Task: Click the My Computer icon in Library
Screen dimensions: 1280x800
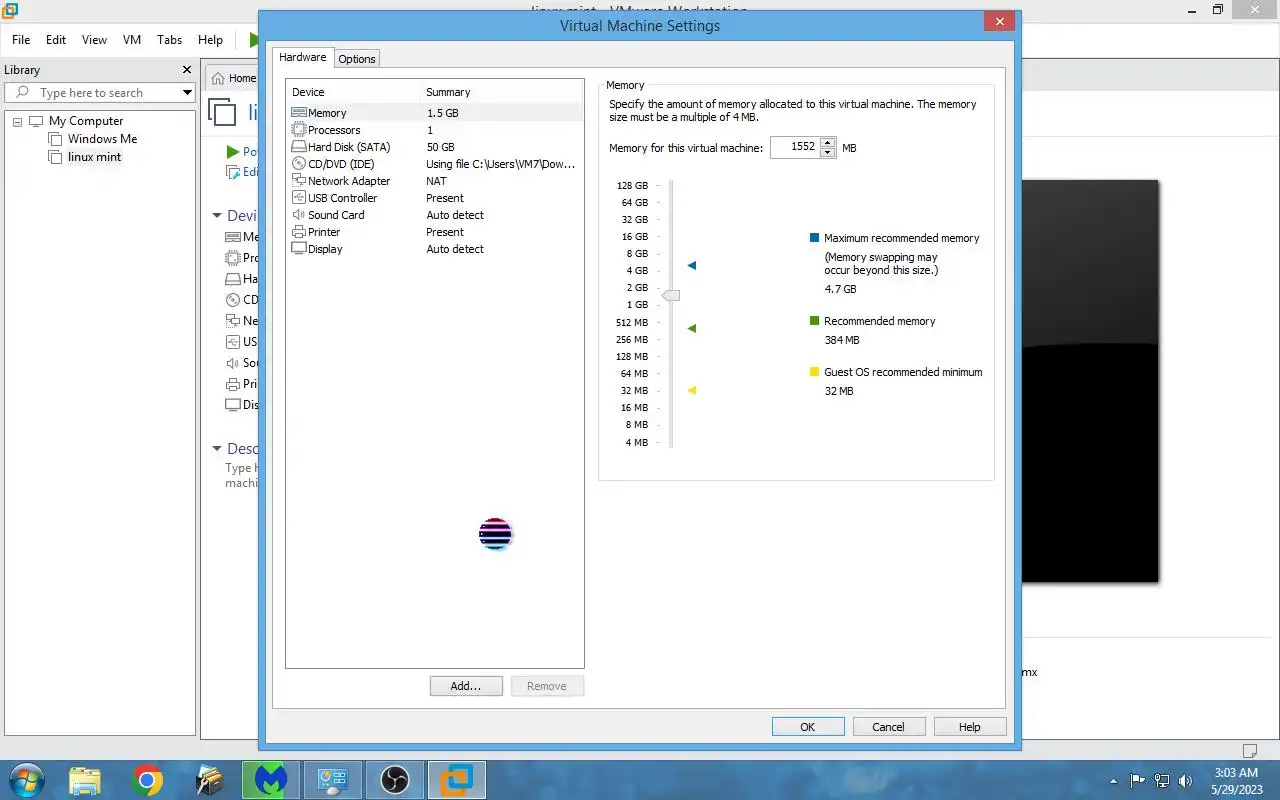Action: pos(37,121)
